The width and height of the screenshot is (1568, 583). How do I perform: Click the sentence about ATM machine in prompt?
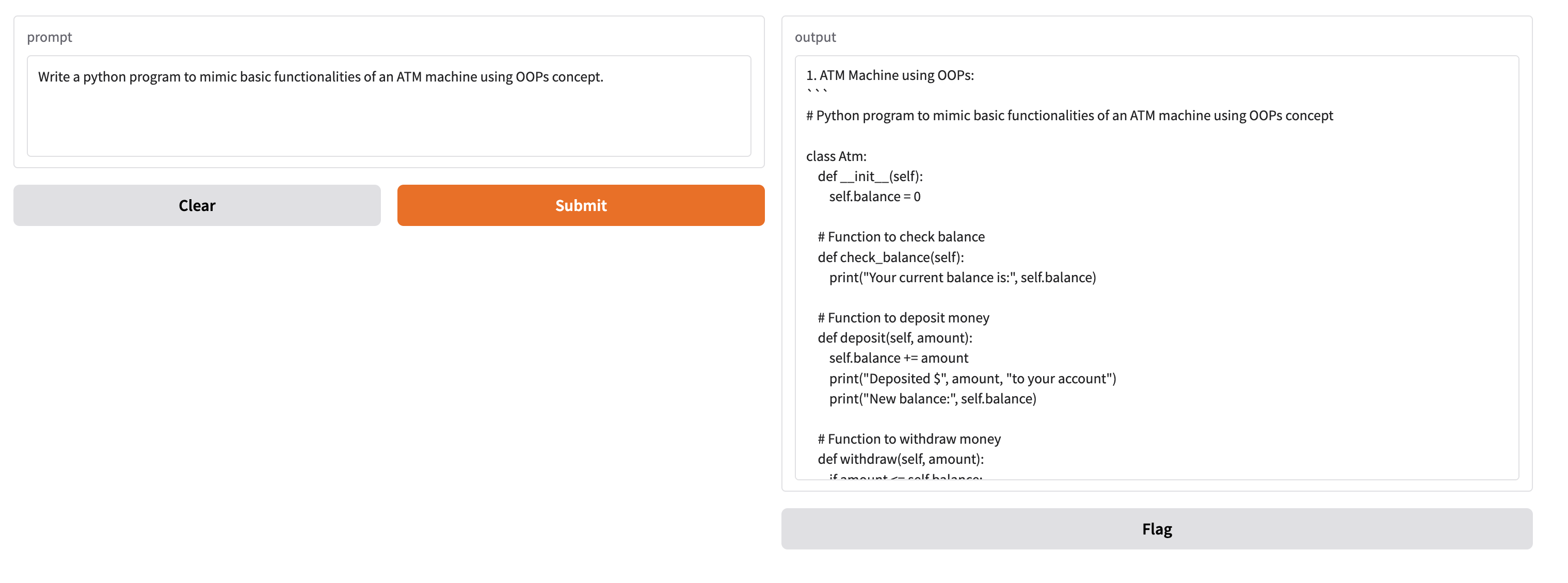click(x=320, y=77)
